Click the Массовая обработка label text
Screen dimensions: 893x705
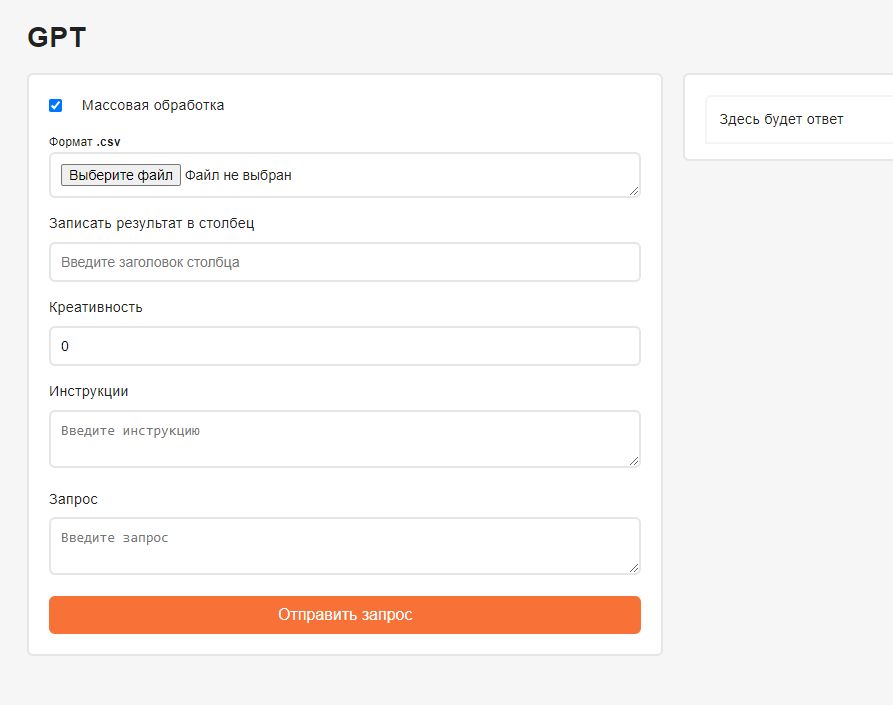pyautogui.click(x=153, y=105)
